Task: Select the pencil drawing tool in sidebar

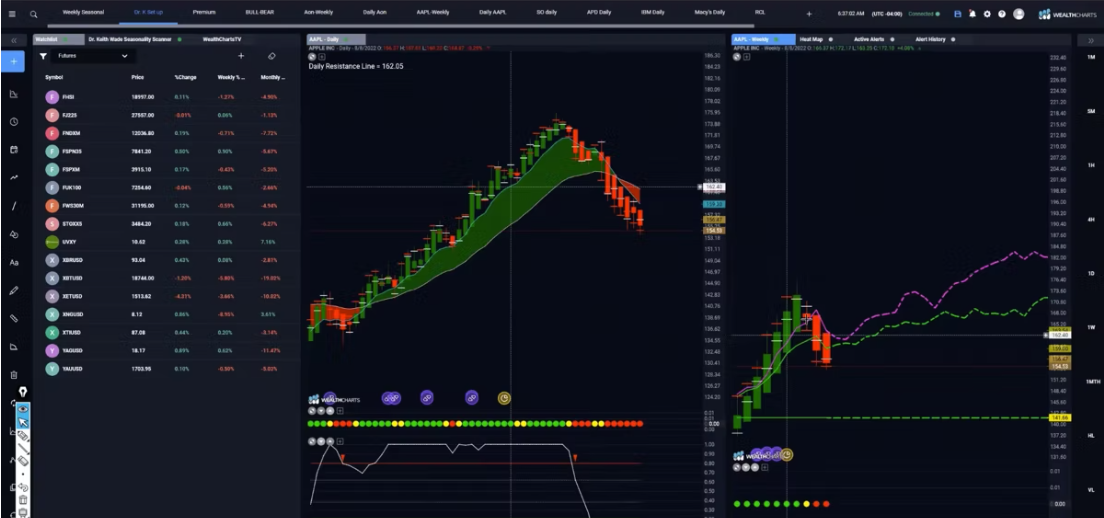Action: 13,290
